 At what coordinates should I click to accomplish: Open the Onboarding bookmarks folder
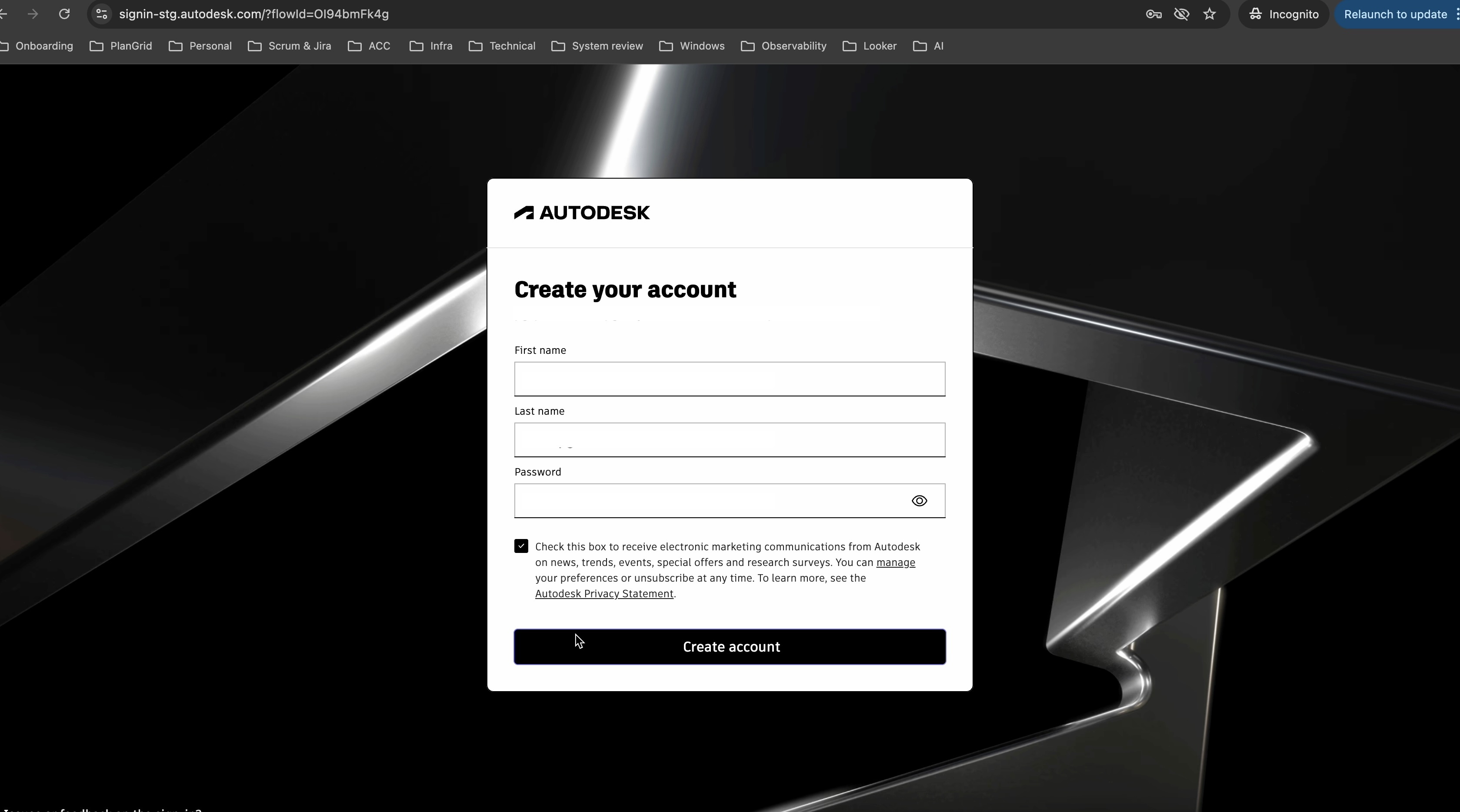(x=37, y=46)
